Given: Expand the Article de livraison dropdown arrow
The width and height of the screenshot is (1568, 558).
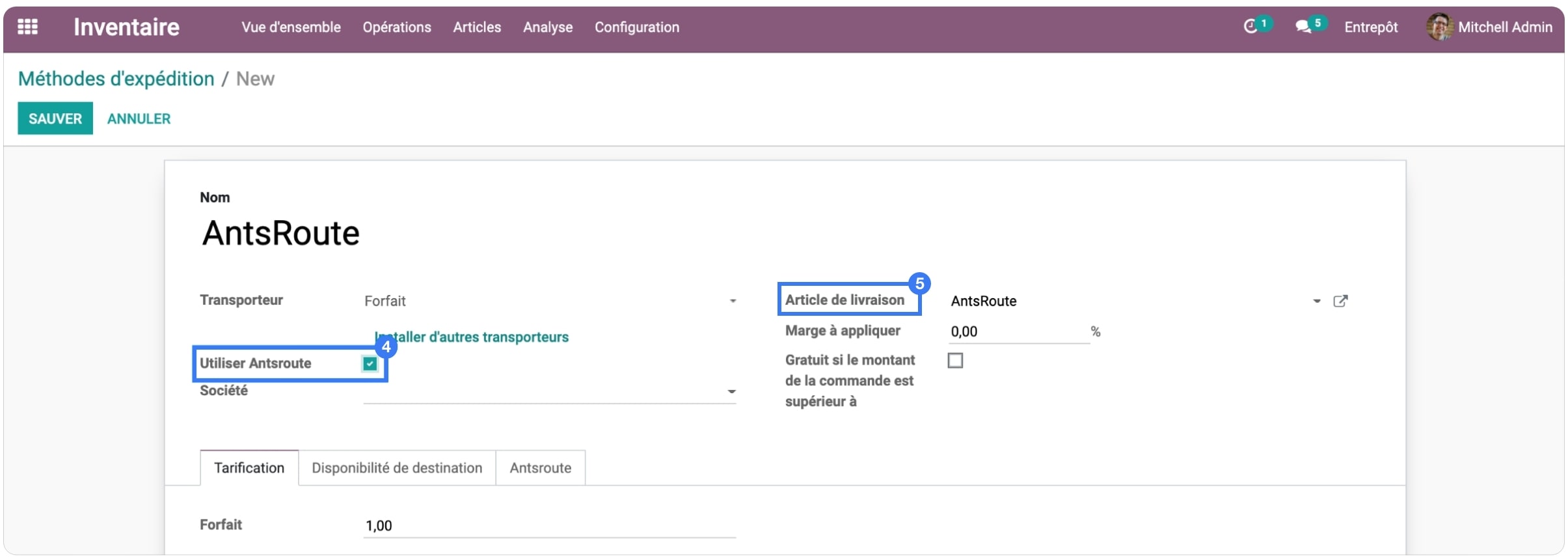Looking at the screenshot, I should point(1316,301).
